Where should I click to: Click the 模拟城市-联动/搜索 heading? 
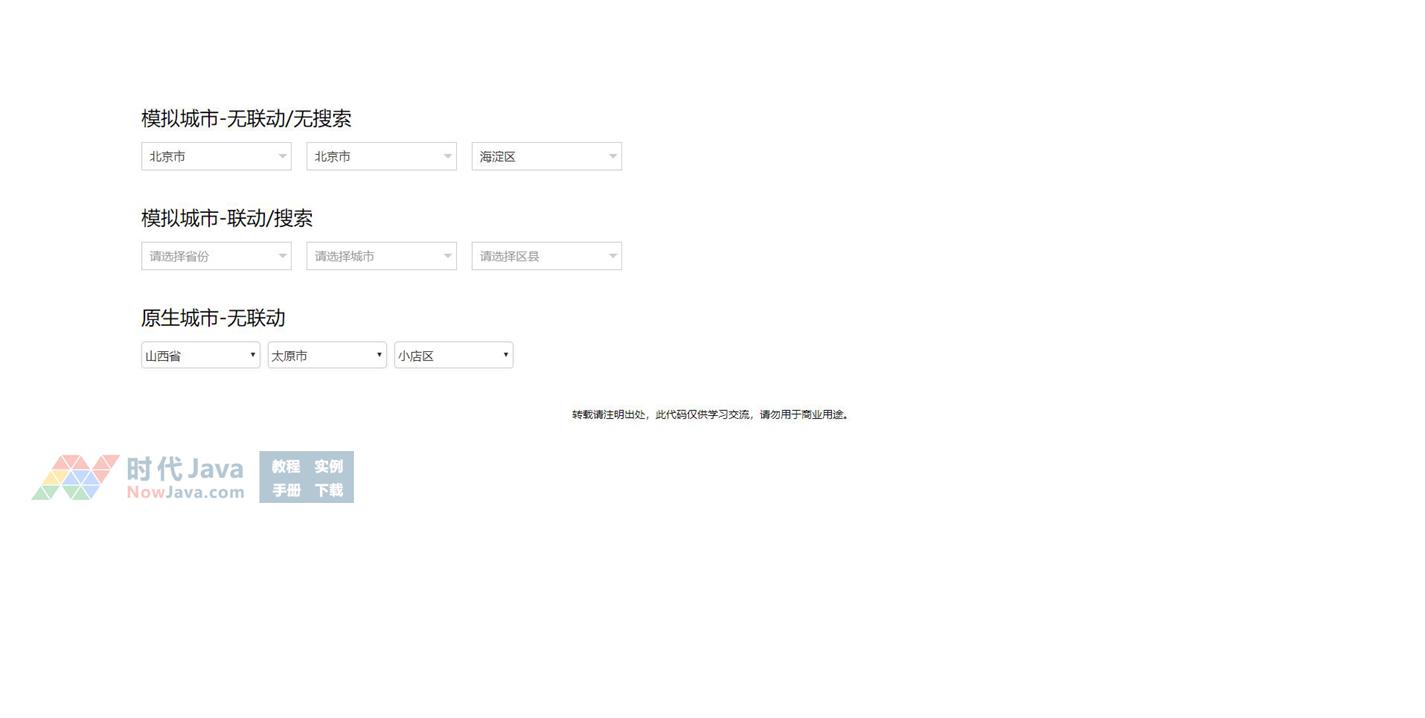pyautogui.click(x=227, y=218)
